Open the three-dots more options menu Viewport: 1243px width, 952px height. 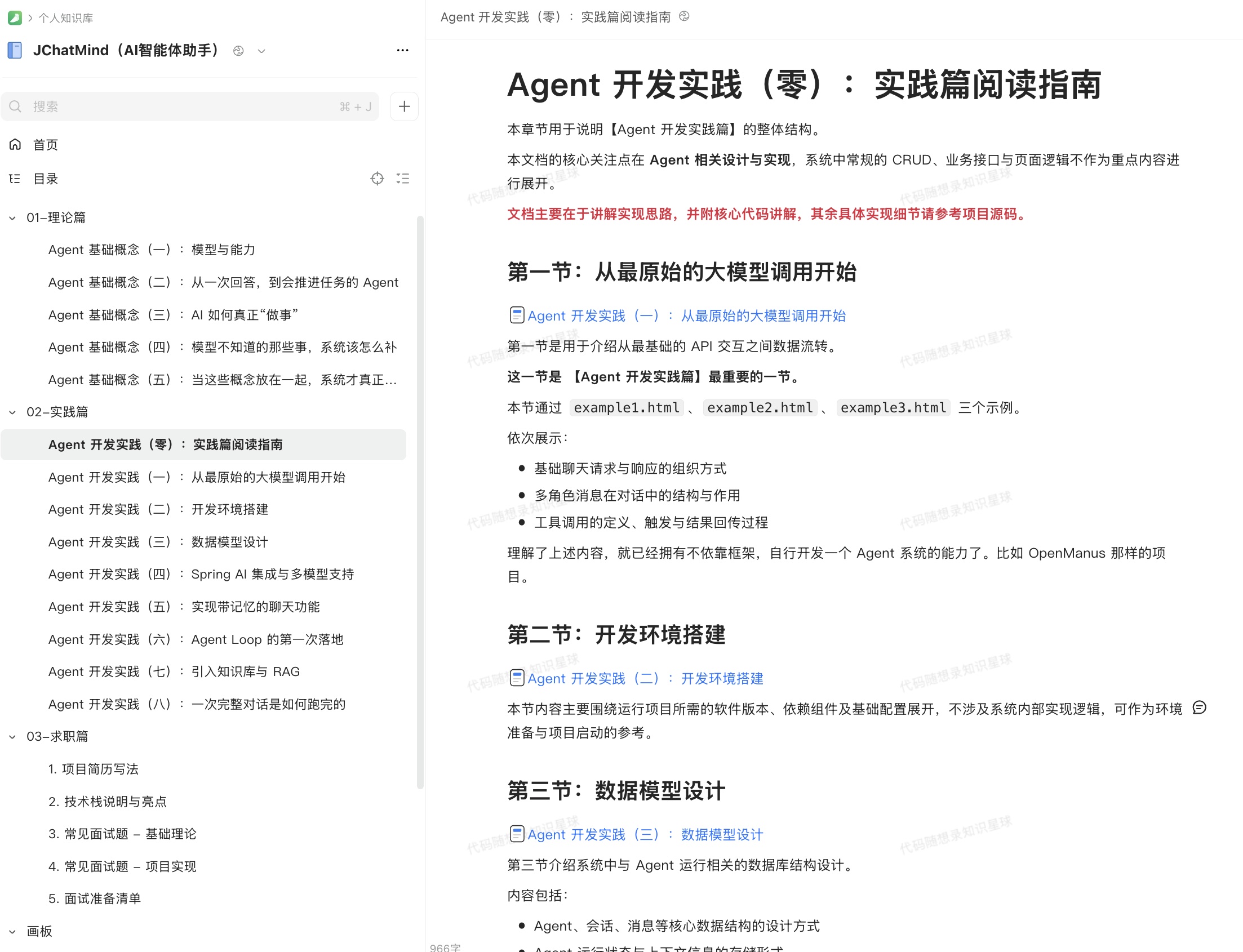point(402,51)
